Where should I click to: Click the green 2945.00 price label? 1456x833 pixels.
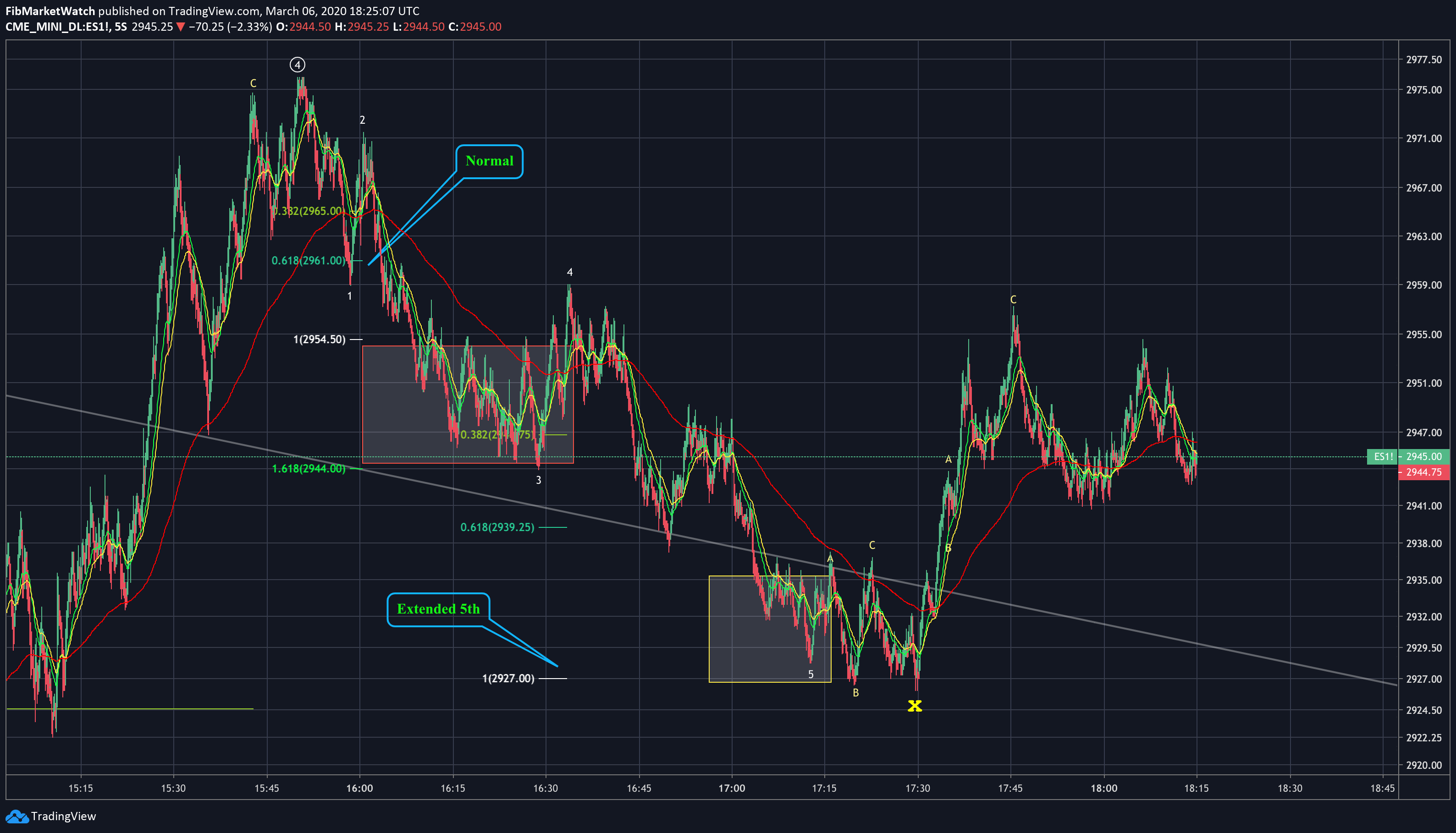click(x=1423, y=456)
